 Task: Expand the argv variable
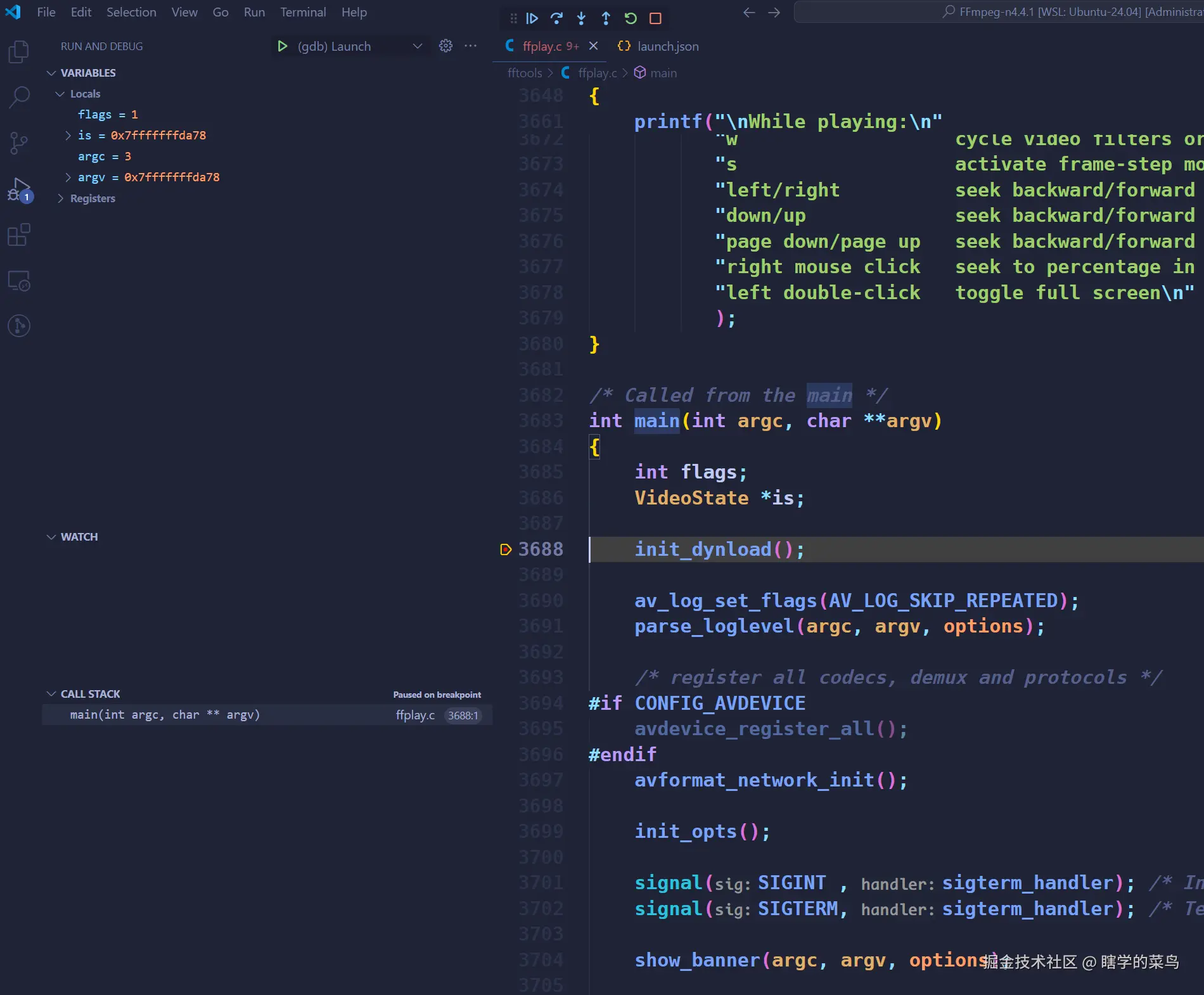68,177
